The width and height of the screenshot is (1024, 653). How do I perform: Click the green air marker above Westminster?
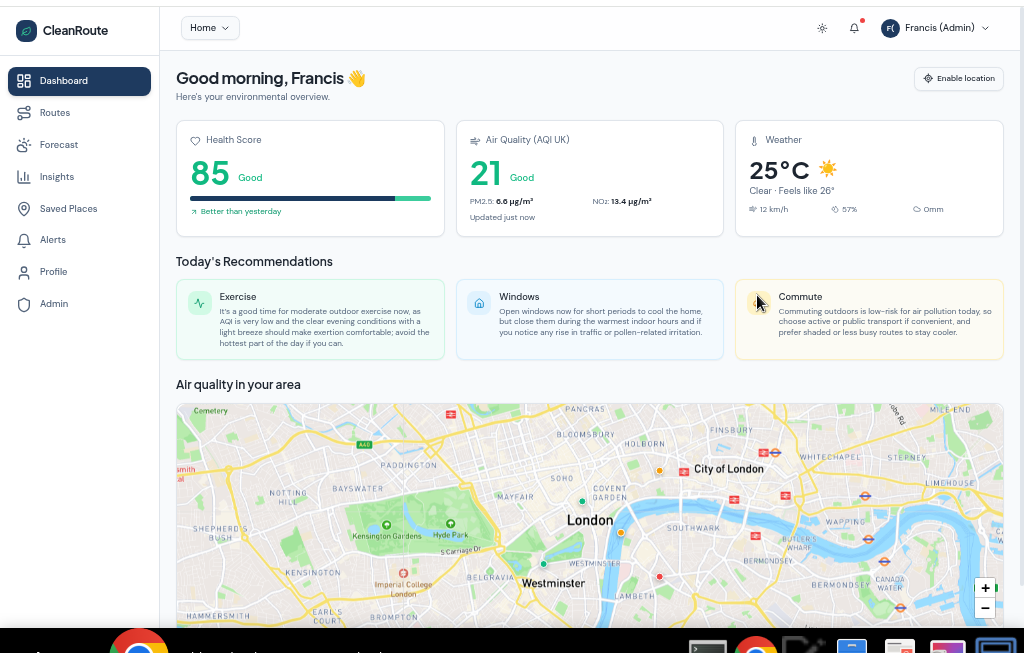point(543,564)
